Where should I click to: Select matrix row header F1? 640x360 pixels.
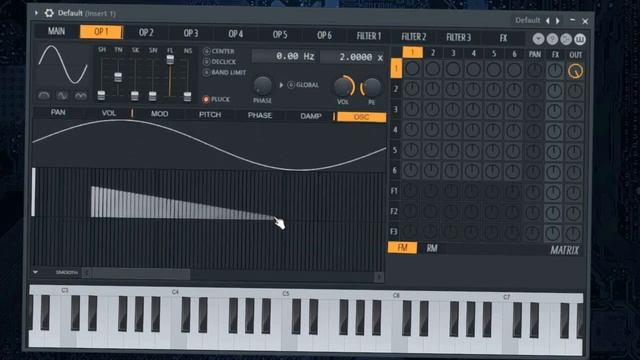tap(394, 191)
